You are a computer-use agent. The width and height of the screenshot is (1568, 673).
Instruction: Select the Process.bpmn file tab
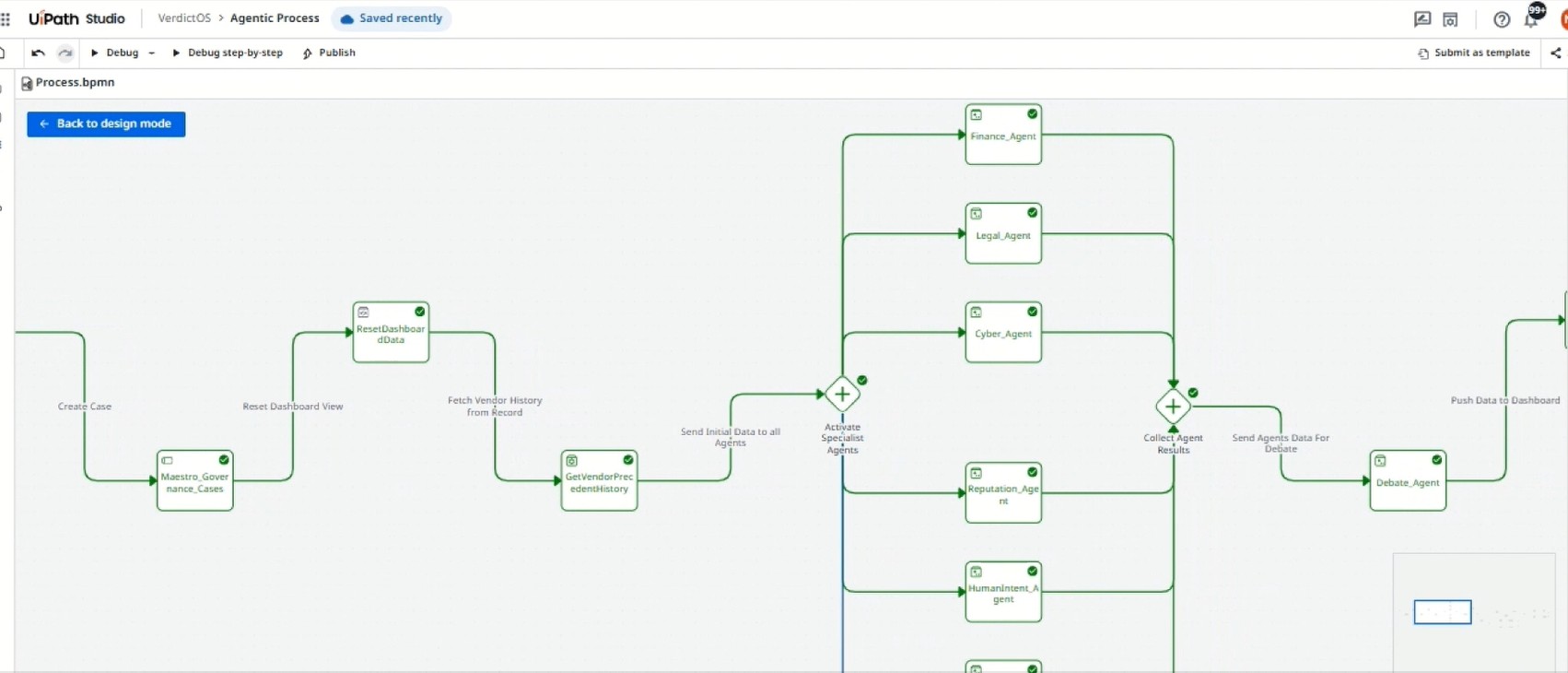[68, 82]
